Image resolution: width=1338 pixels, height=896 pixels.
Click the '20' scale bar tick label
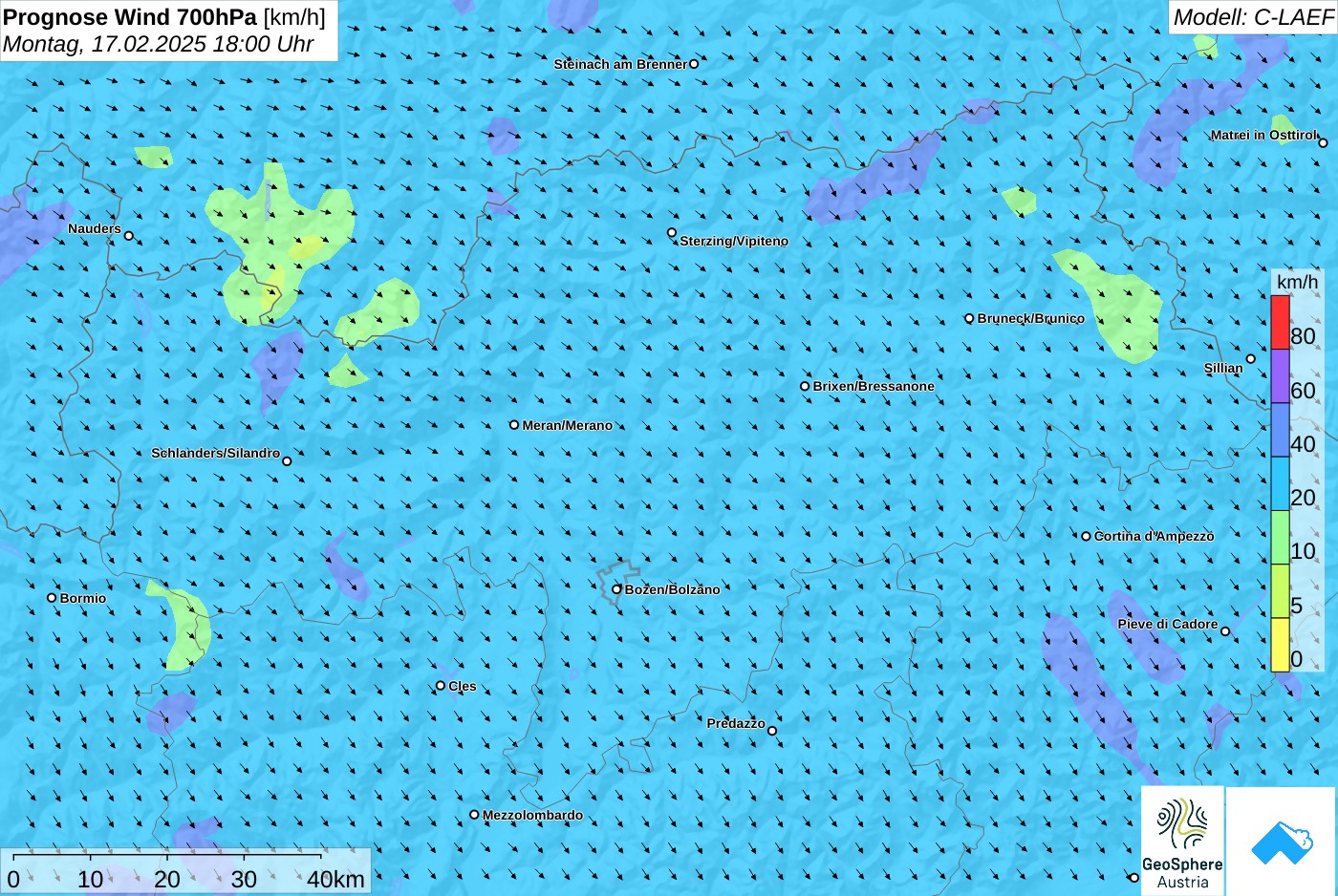(167, 879)
